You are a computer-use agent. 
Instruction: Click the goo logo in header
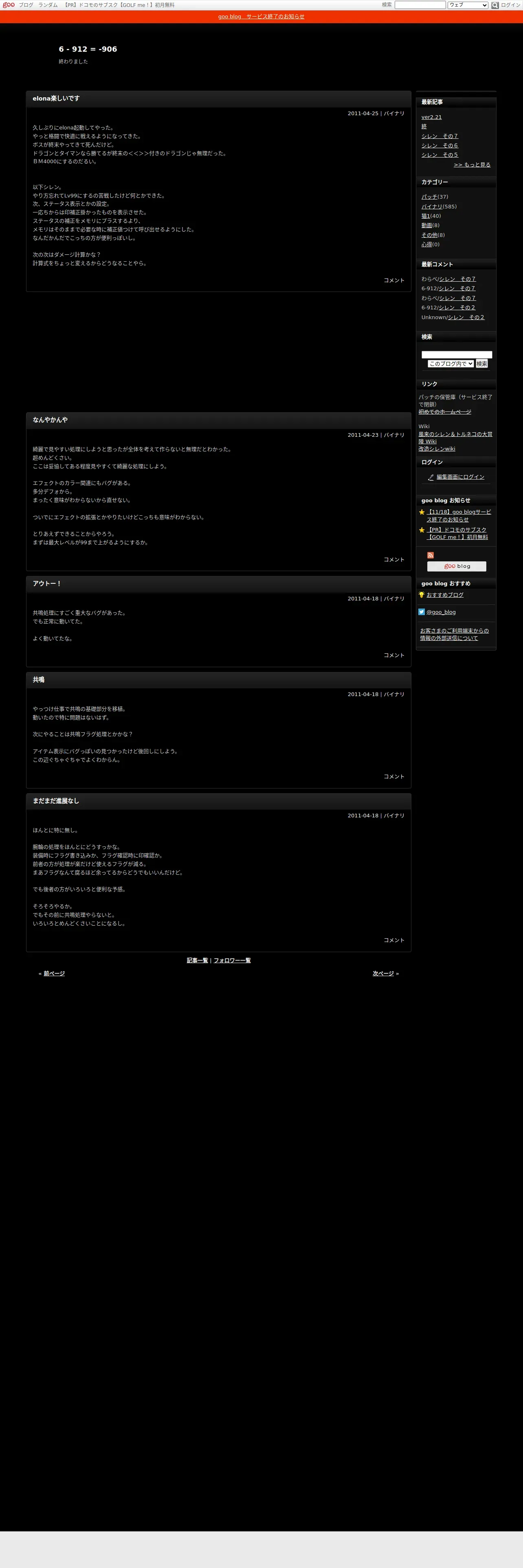(9, 5)
